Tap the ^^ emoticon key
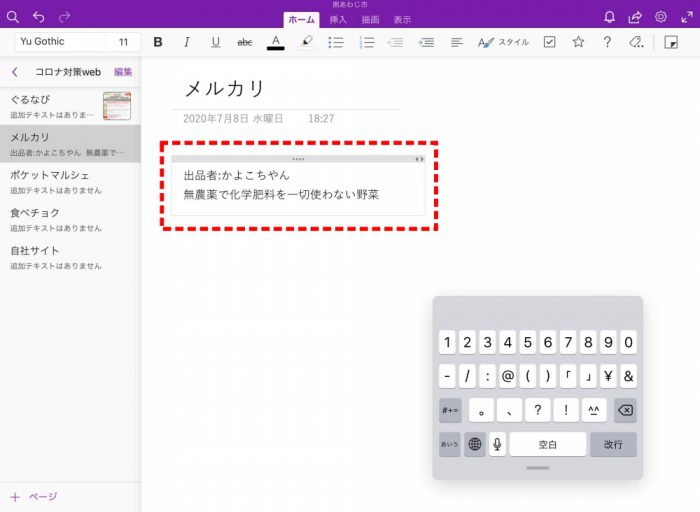The image size is (700, 512). pyautogui.click(x=594, y=410)
